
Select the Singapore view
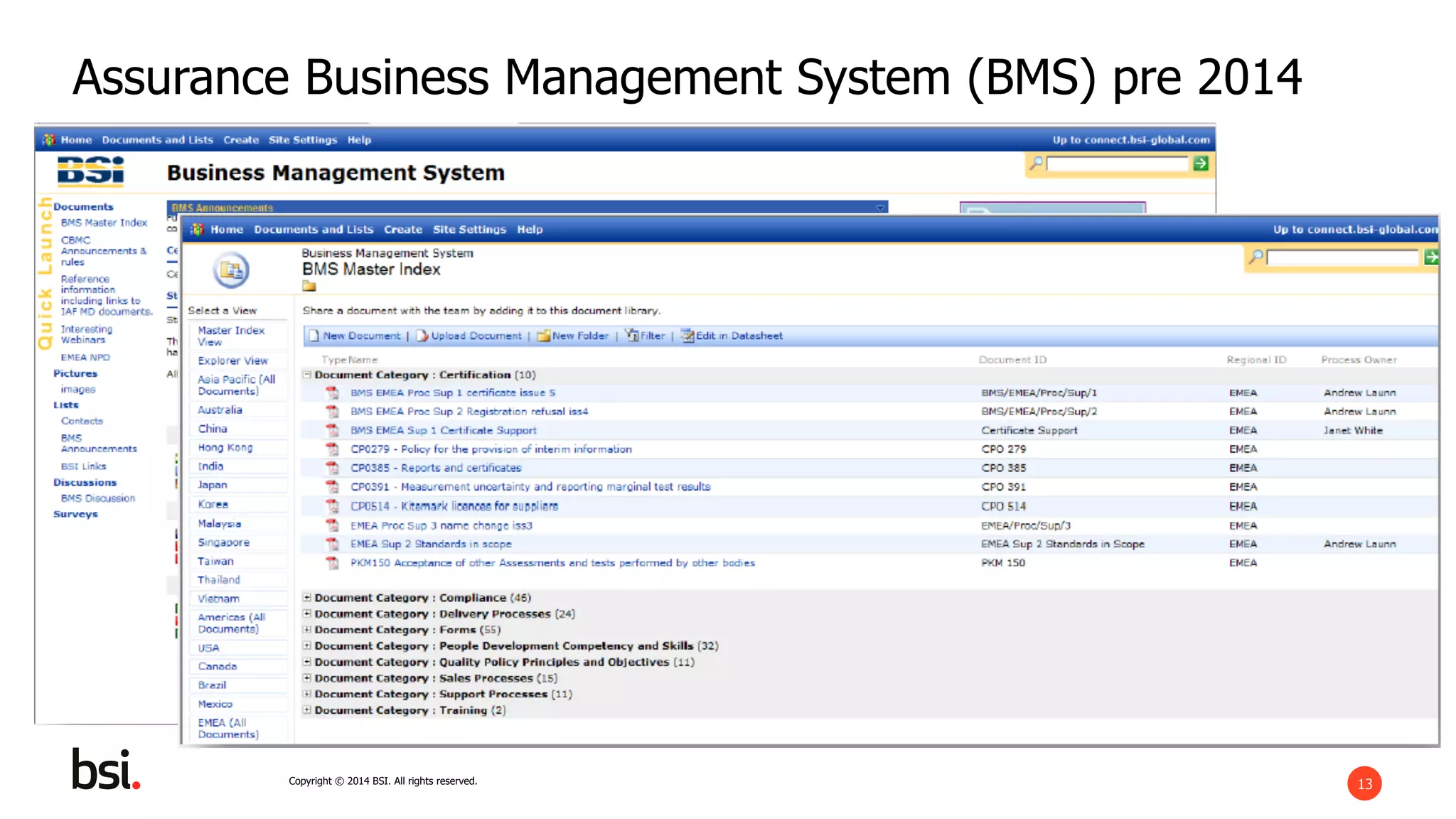(223, 542)
